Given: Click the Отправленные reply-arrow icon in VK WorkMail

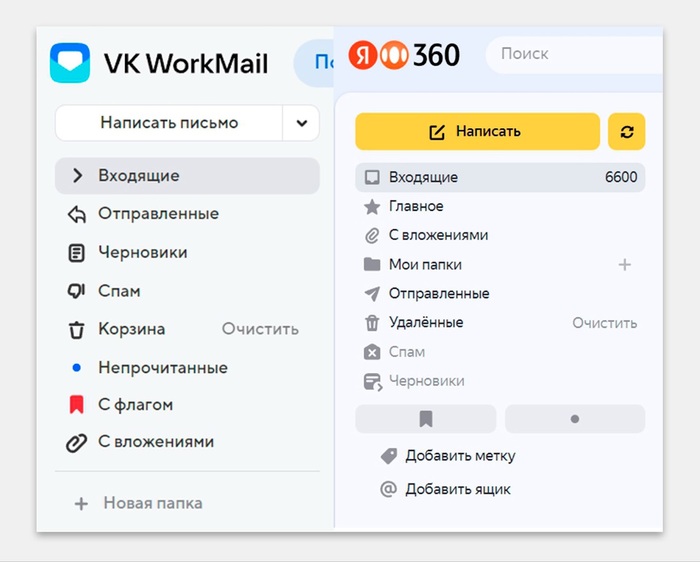Looking at the screenshot, I should (77, 214).
